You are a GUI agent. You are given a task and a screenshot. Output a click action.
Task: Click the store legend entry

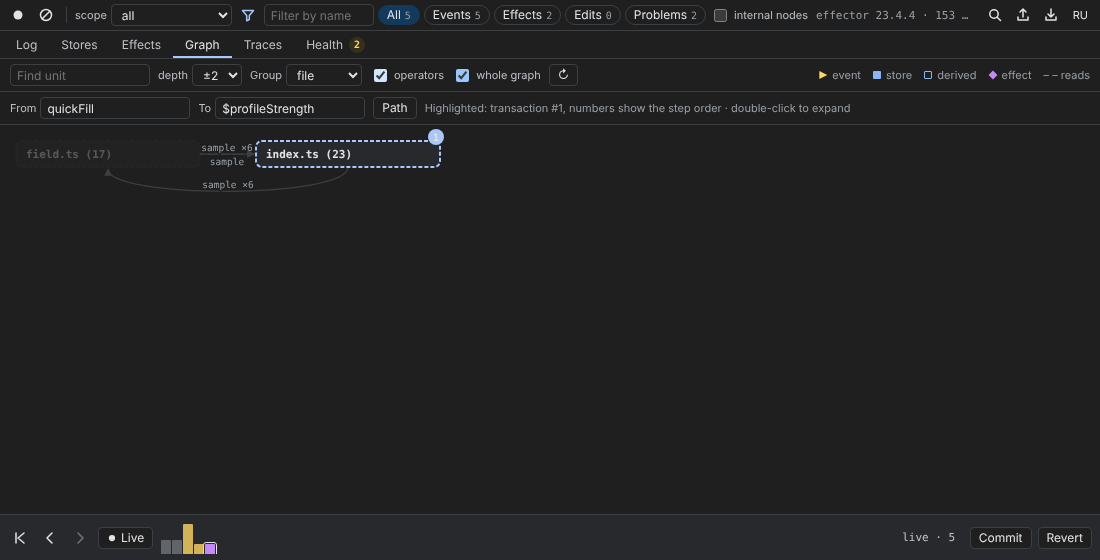point(892,75)
